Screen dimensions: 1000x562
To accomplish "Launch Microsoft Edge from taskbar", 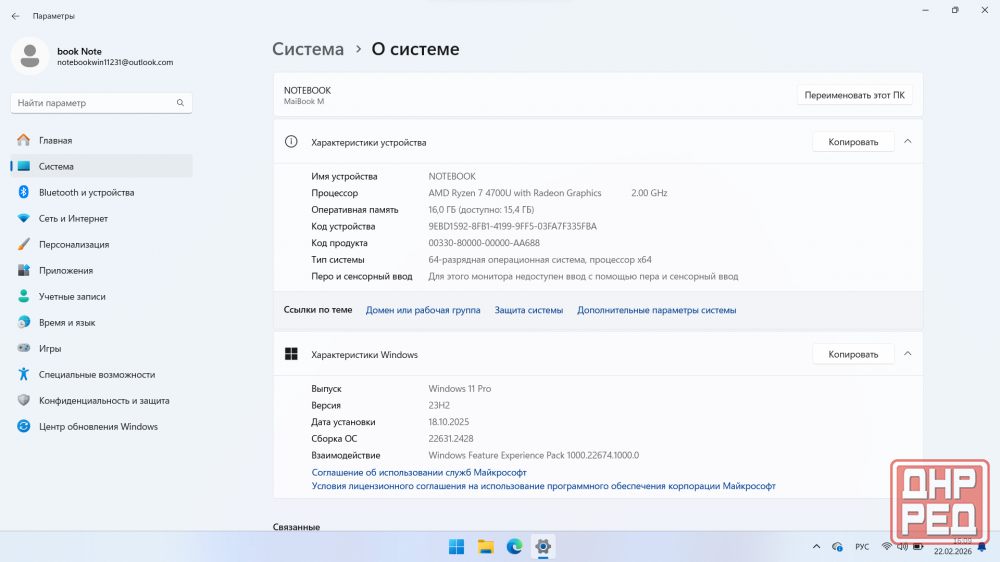I will [514, 546].
